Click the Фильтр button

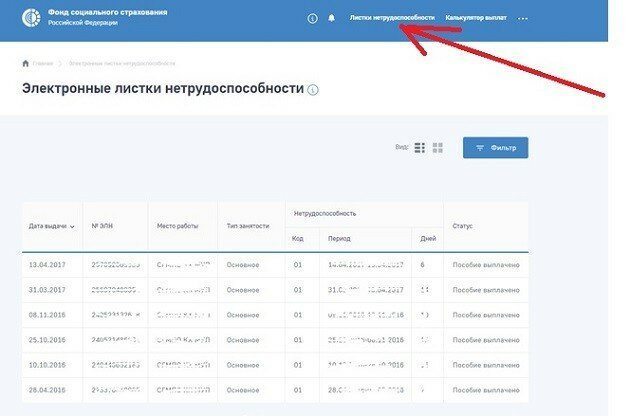[495, 148]
